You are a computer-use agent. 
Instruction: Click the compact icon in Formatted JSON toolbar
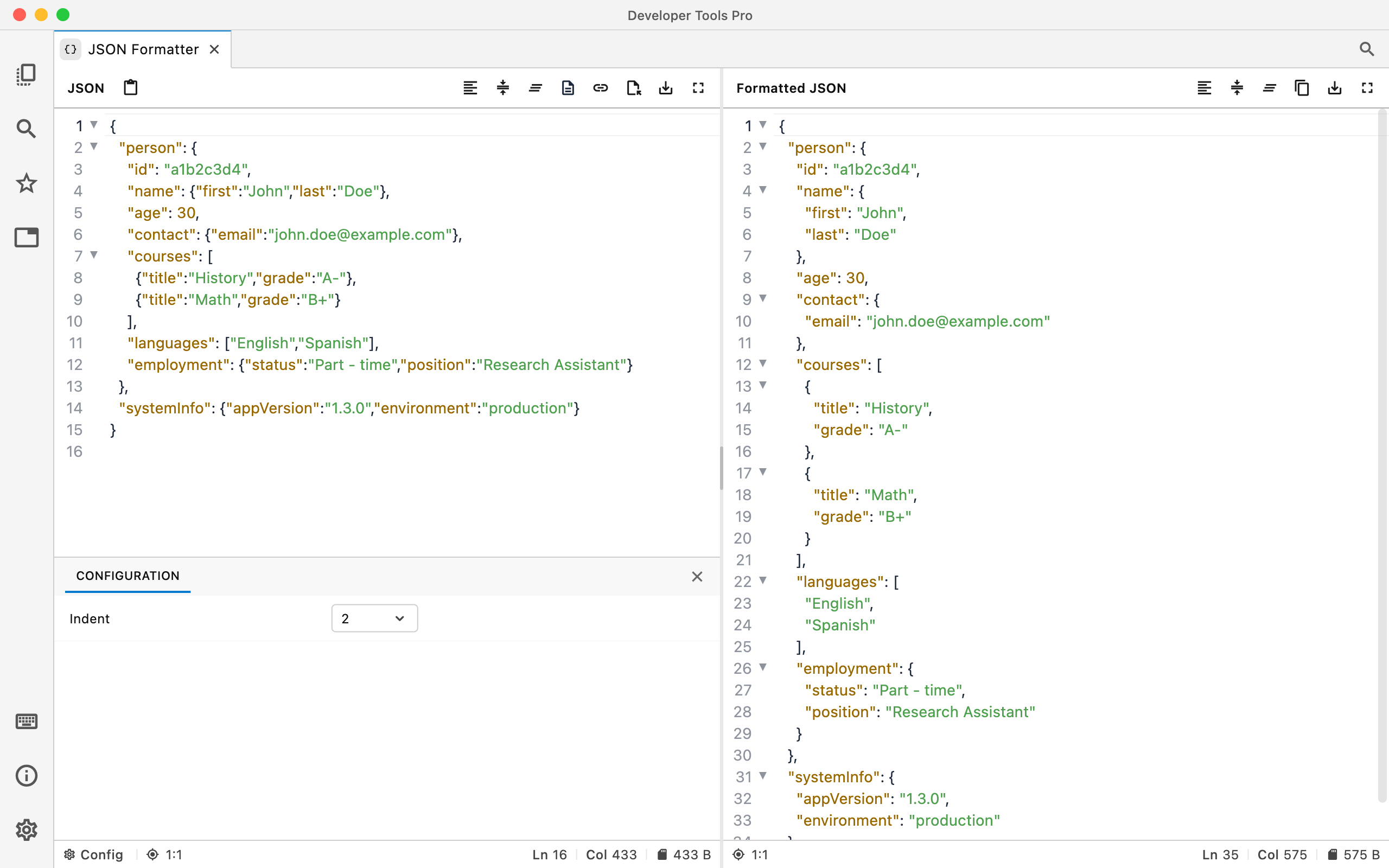click(x=1237, y=88)
